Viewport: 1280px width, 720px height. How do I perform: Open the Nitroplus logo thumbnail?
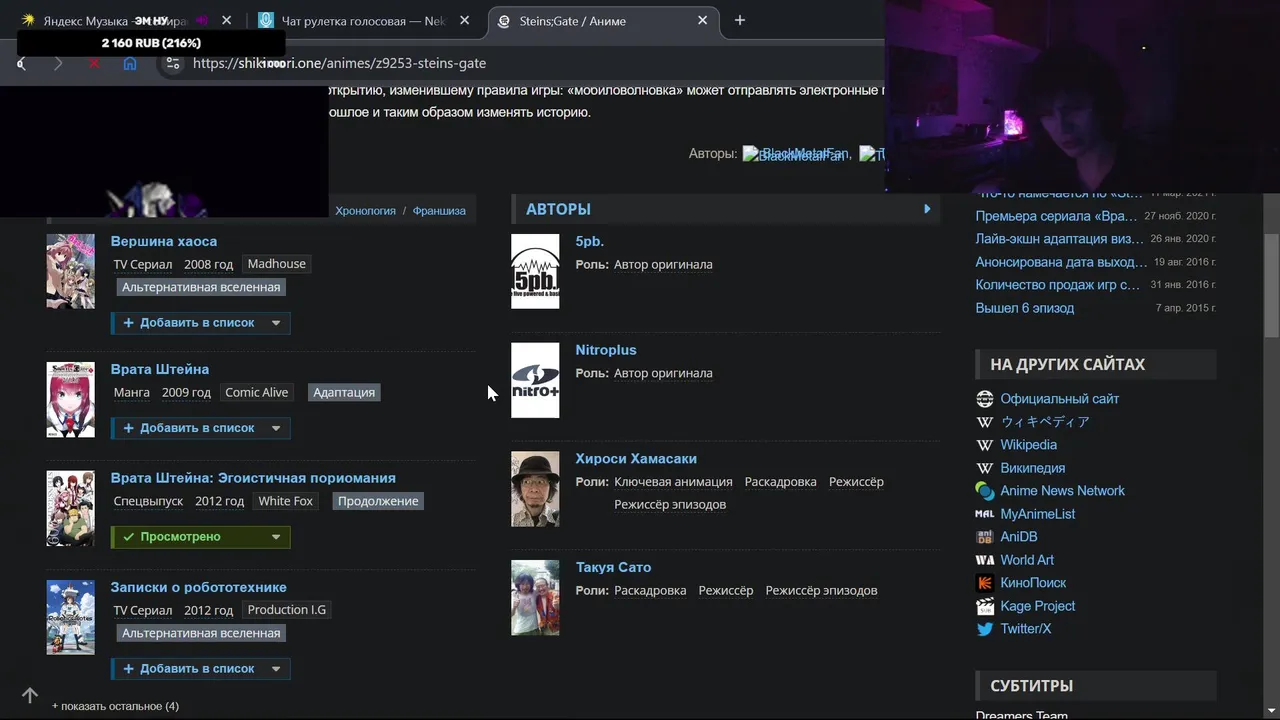(535, 380)
